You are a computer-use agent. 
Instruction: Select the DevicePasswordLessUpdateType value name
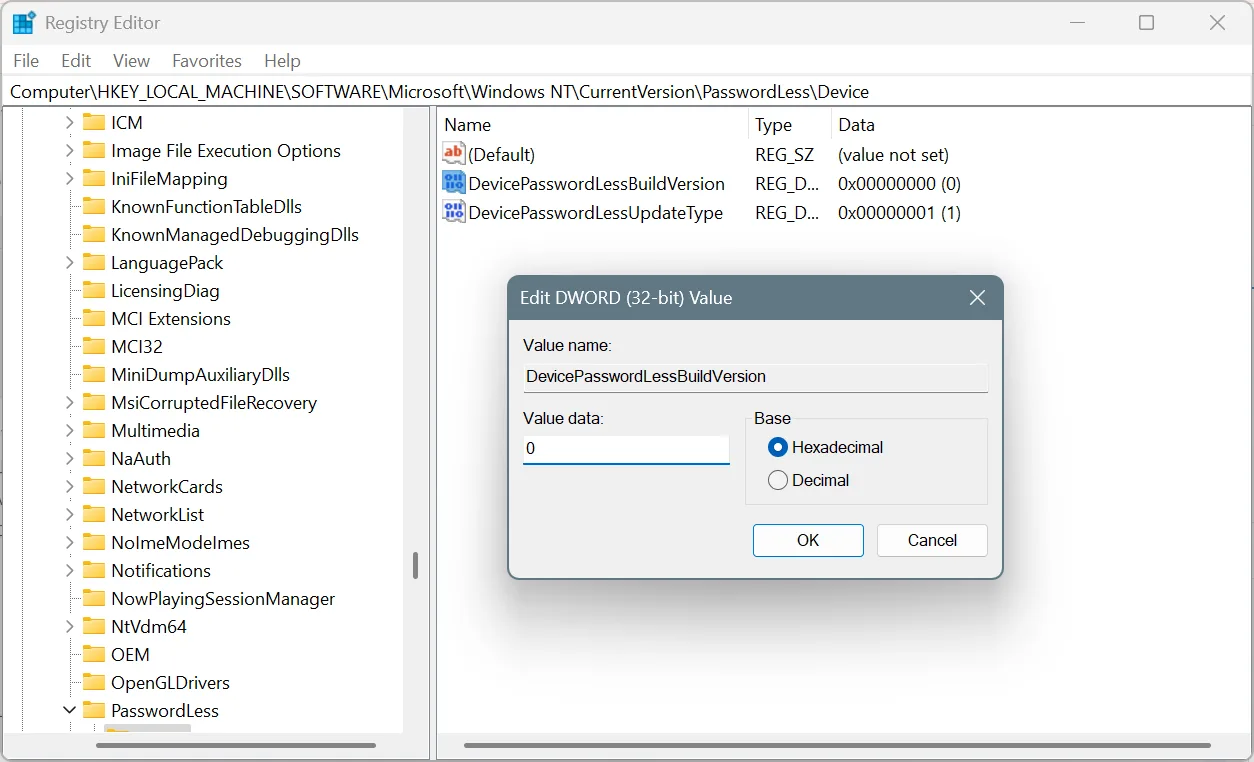[595, 212]
